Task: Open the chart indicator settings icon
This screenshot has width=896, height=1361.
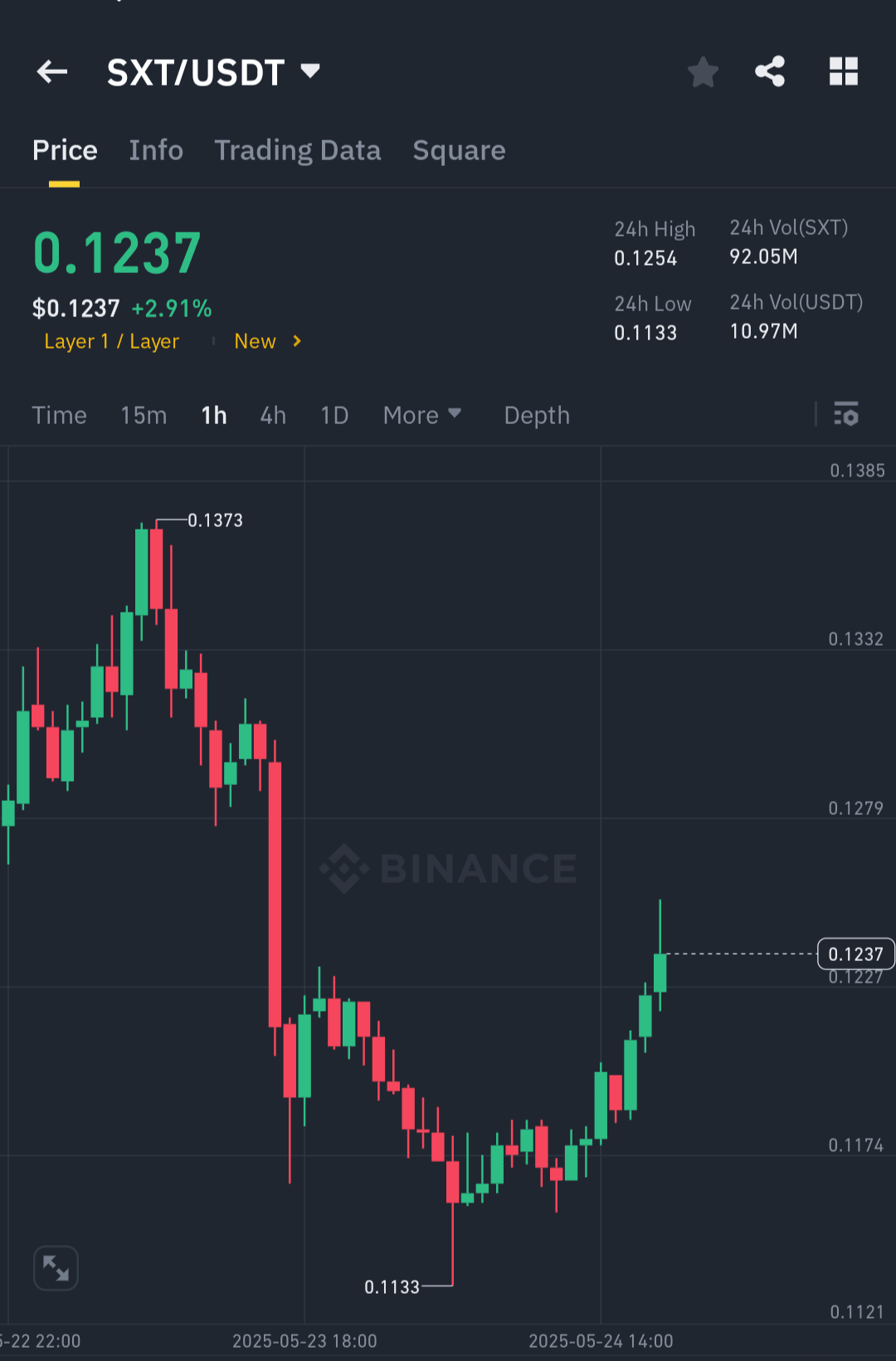Action: 846,413
